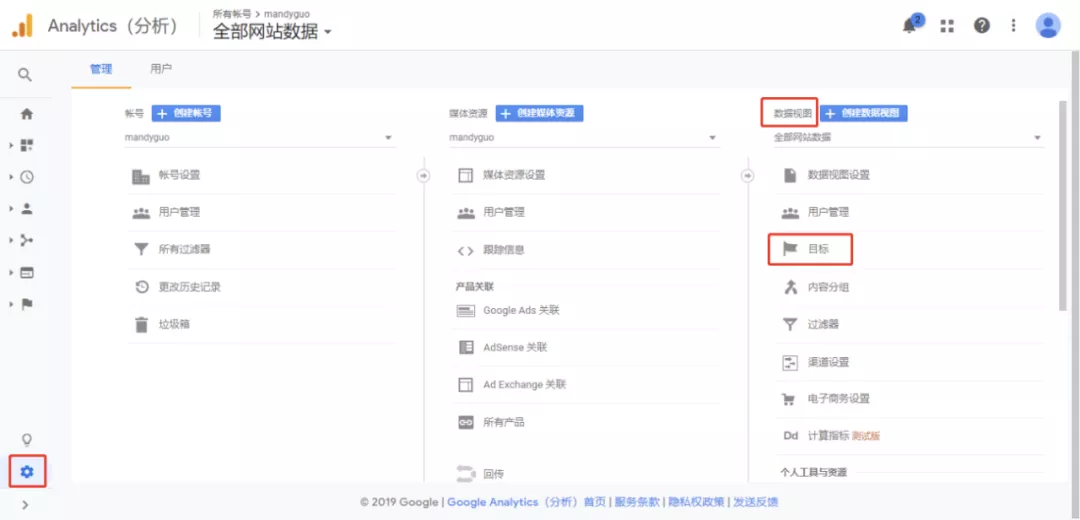Open 目标 goals in data view column
The height and width of the screenshot is (520, 1080).
(x=817, y=249)
